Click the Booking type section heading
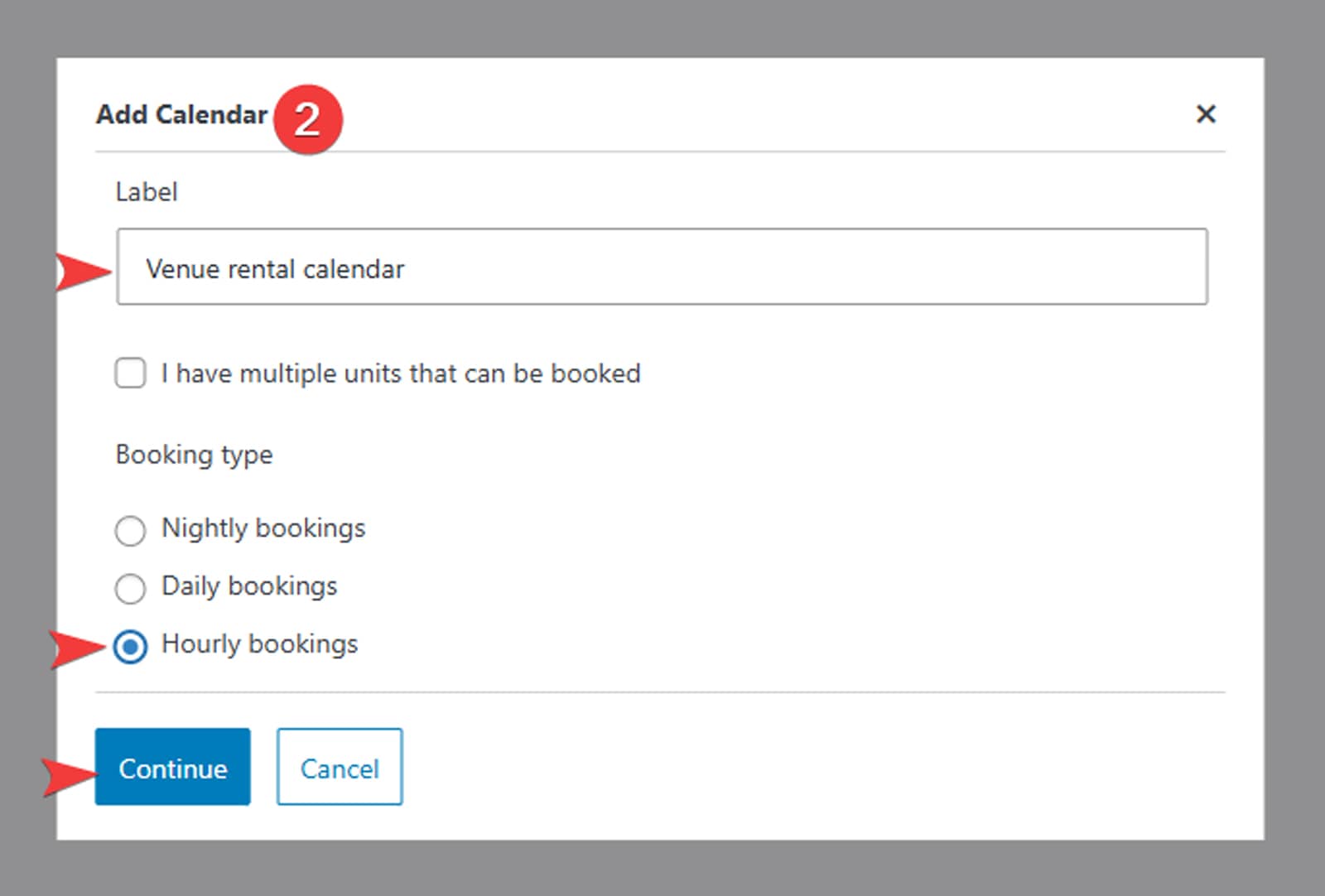The height and width of the screenshot is (896, 1325). click(x=194, y=455)
